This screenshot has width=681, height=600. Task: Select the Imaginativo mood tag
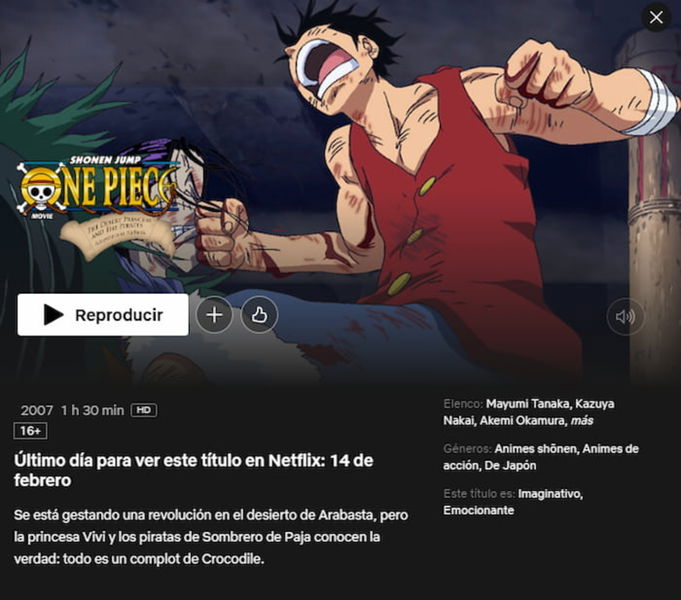tap(549, 494)
